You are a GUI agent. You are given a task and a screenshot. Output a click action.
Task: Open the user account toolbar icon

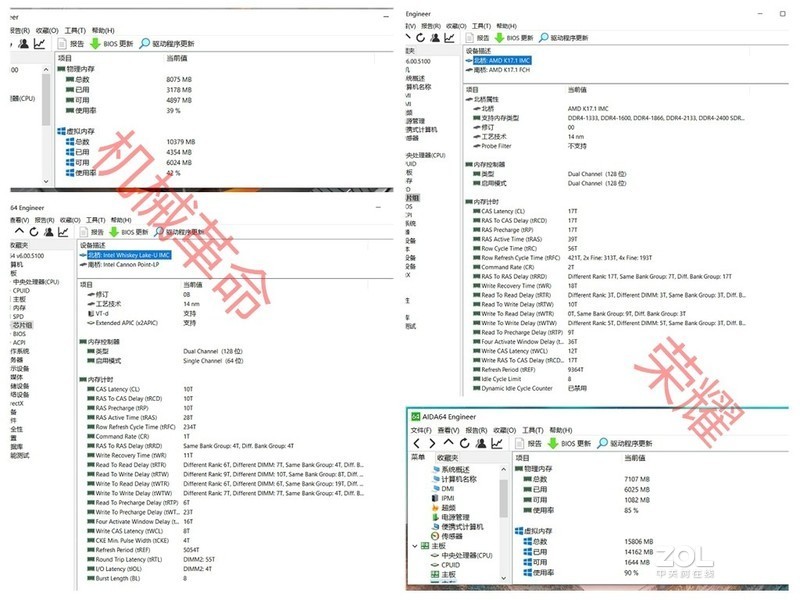480,444
